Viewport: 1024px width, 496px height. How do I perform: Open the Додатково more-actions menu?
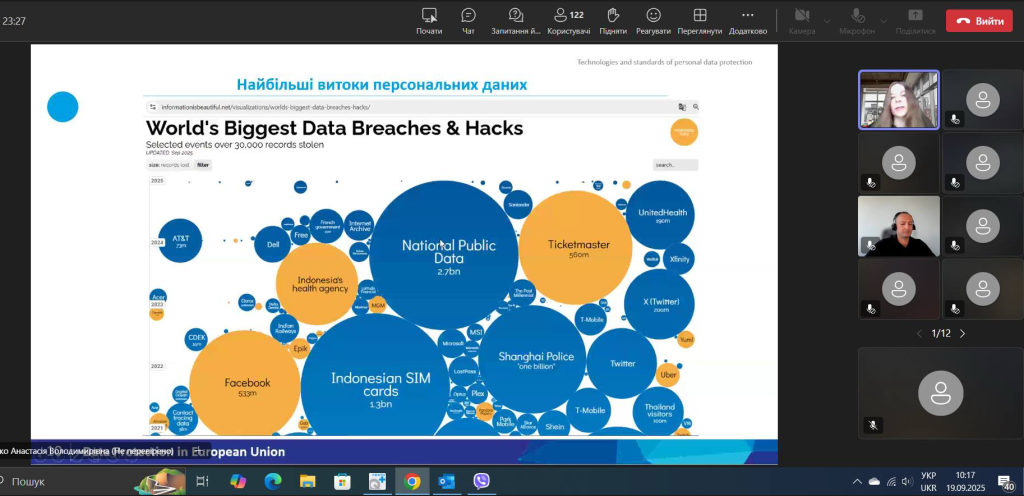748,21
